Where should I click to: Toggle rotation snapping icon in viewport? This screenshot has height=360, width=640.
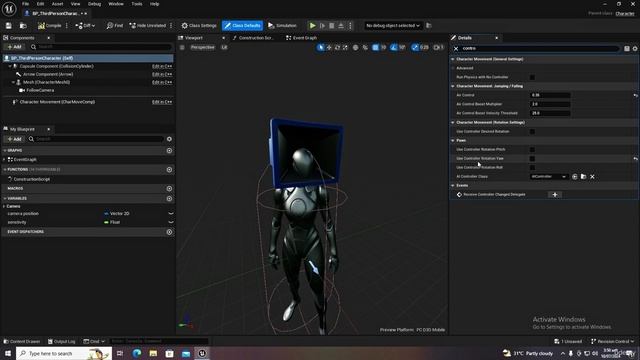[393, 48]
